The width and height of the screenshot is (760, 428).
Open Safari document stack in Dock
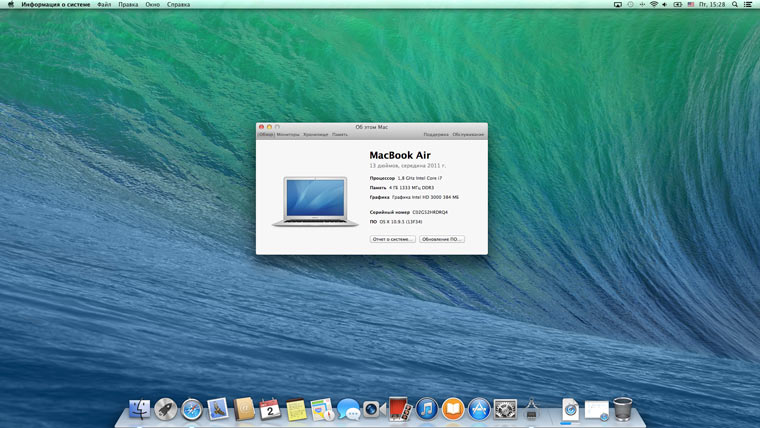coord(570,410)
